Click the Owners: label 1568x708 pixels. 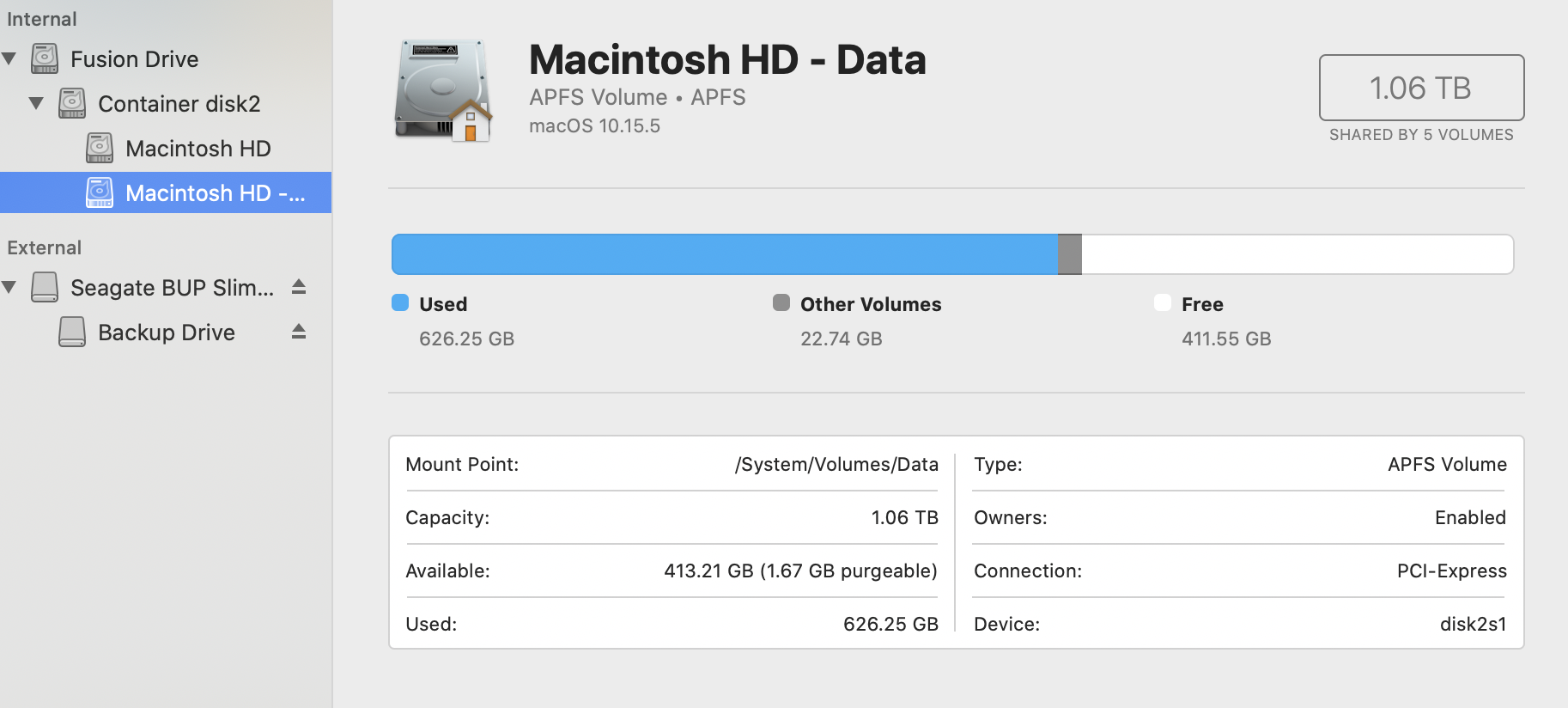(1011, 518)
